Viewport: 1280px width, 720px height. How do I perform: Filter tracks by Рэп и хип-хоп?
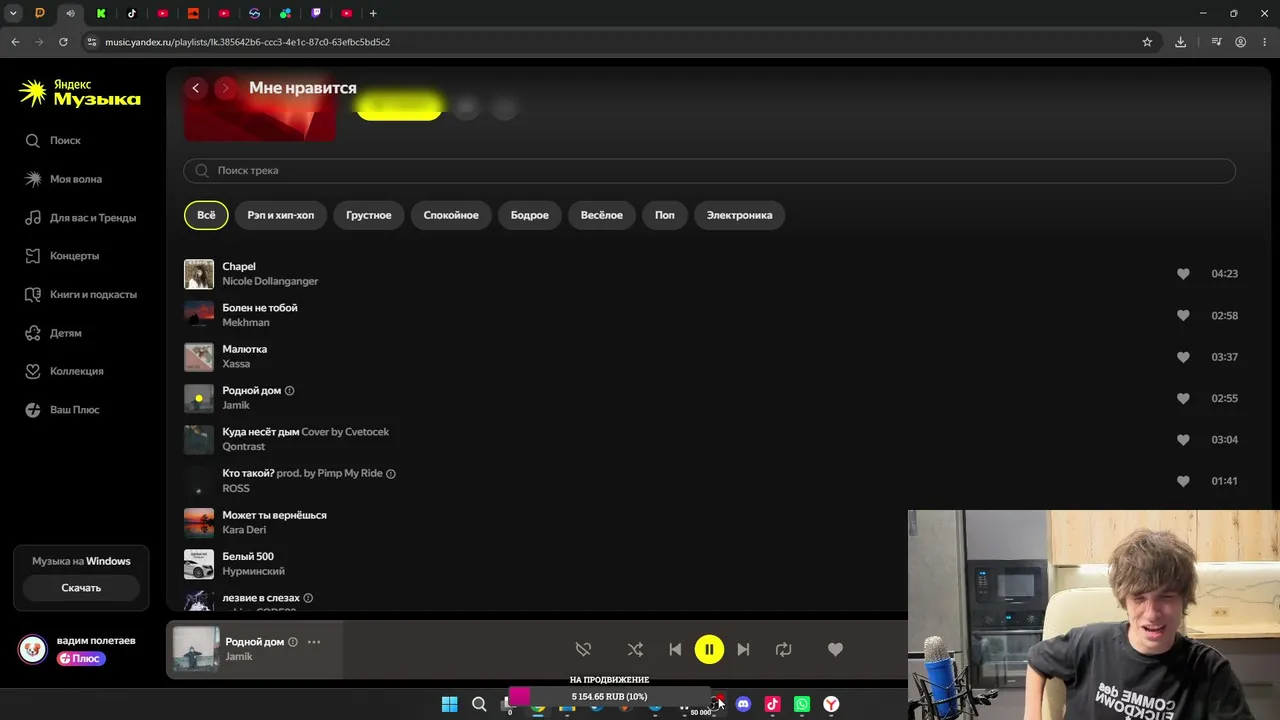point(281,215)
